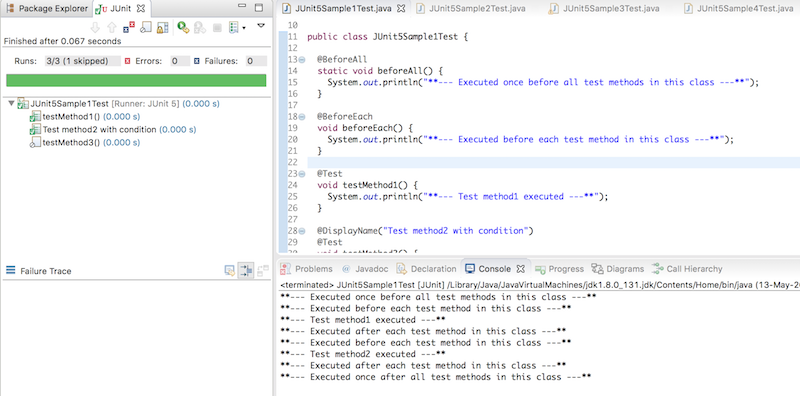Open the Test Run History icon
This screenshot has width=800, height=396.
[234, 27]
